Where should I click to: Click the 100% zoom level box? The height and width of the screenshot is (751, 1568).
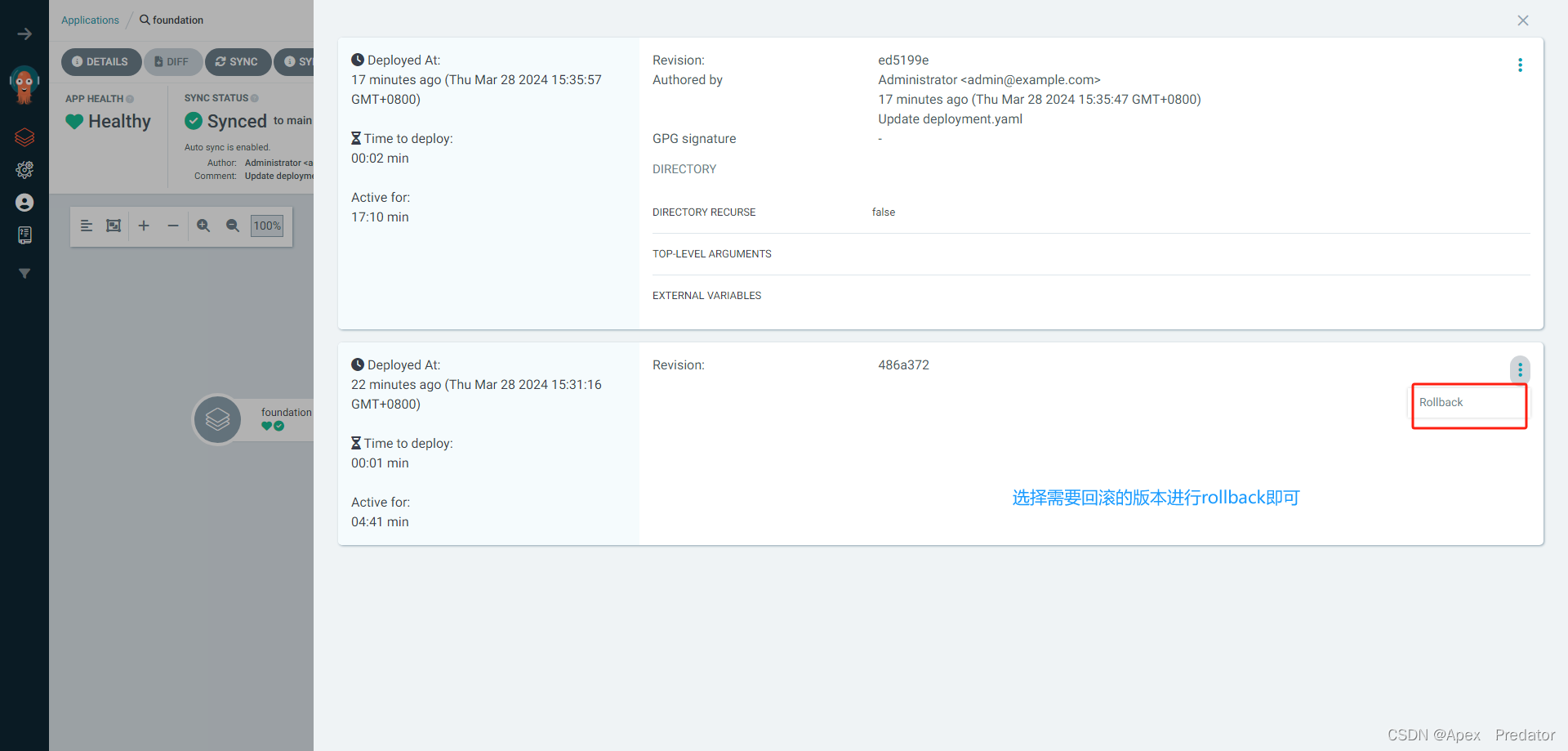[x=267, y=226]
